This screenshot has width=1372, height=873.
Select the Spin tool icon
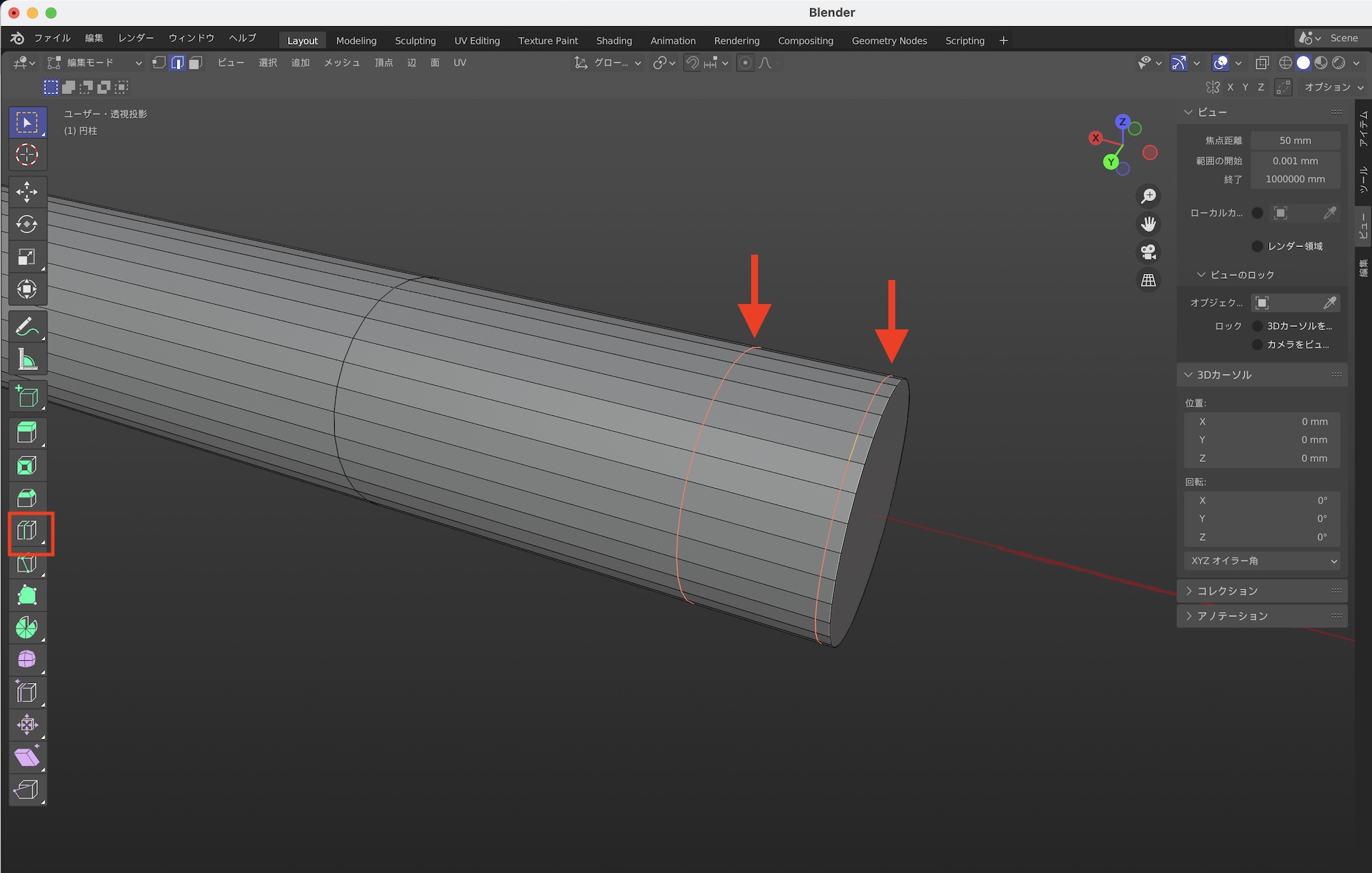click(x=27, y=627)
